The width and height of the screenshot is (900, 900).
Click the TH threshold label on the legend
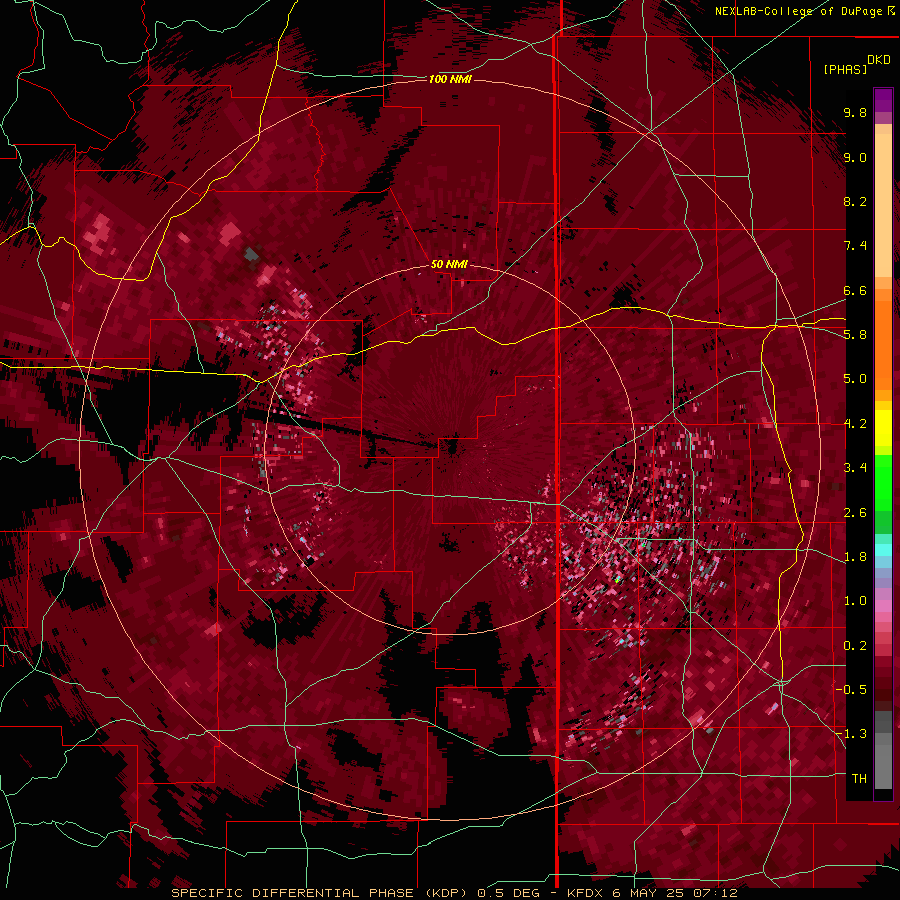[859, 779]
